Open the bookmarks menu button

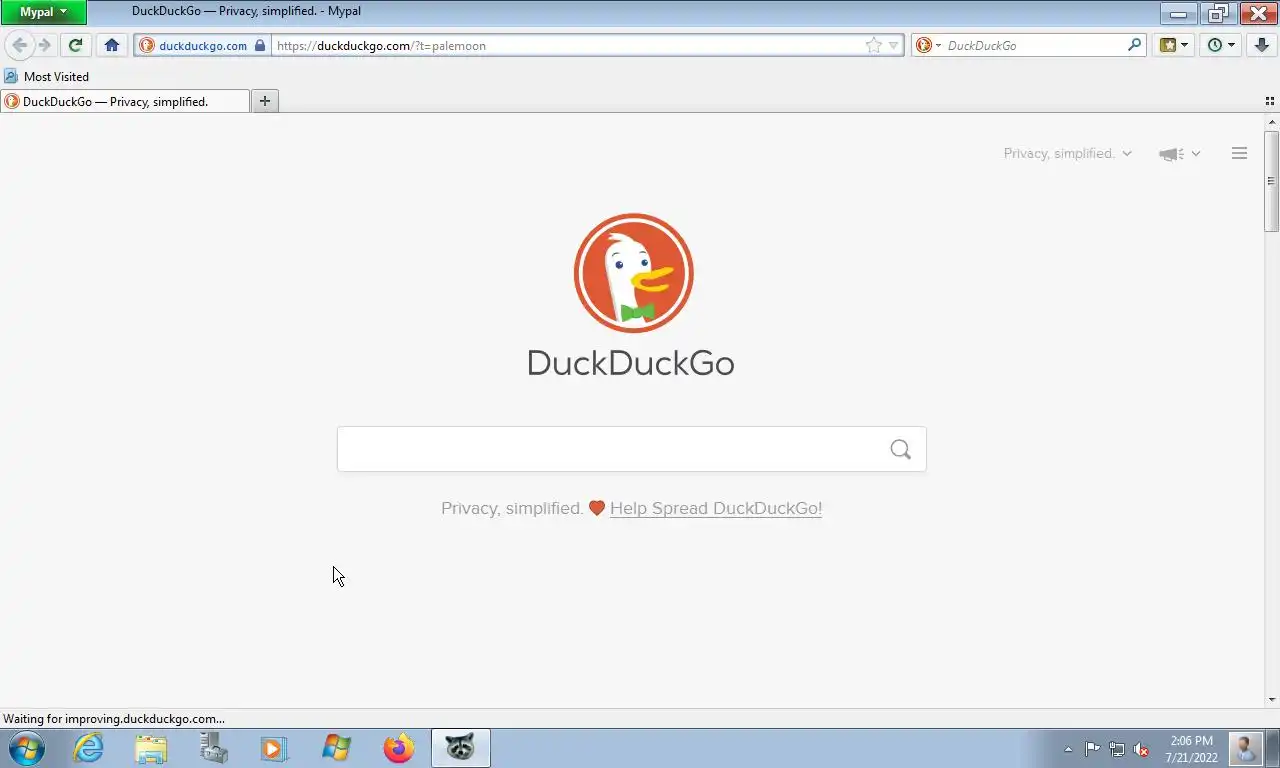coord(1174,45)
